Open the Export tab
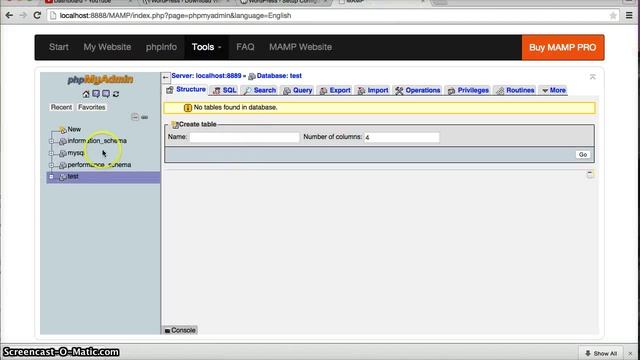This screenshot has width=640, height=360. click(x=335, y=90)
